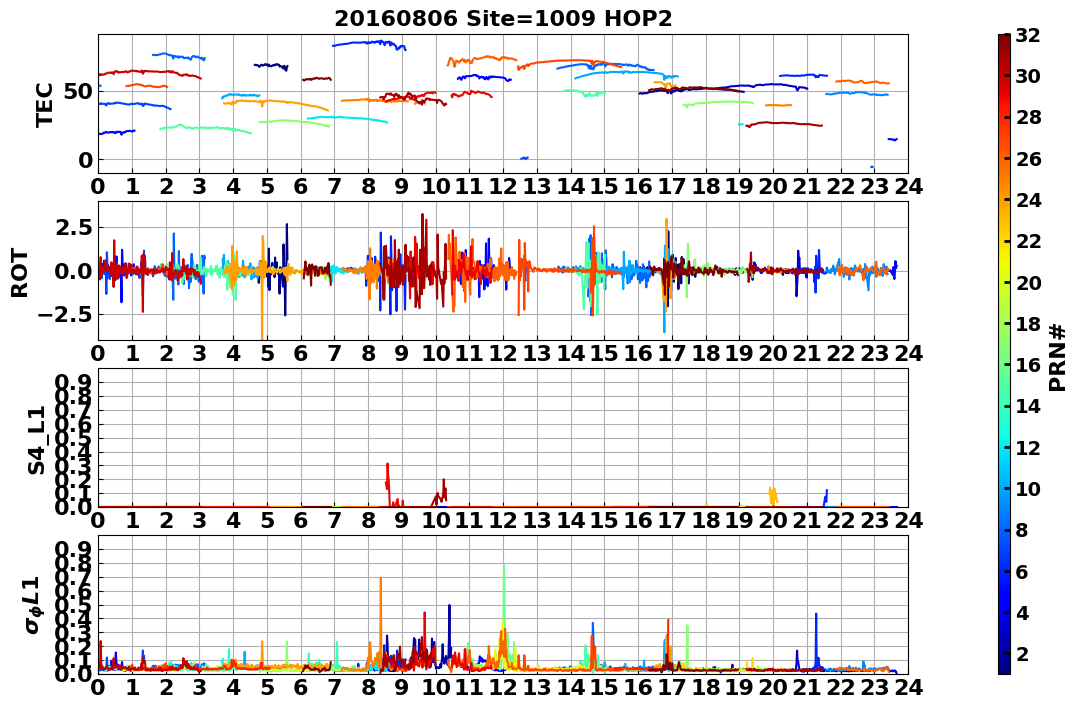Click the '2.5' tick on ROT axis
Screen dimensions: 1077x709
point(74,227)
